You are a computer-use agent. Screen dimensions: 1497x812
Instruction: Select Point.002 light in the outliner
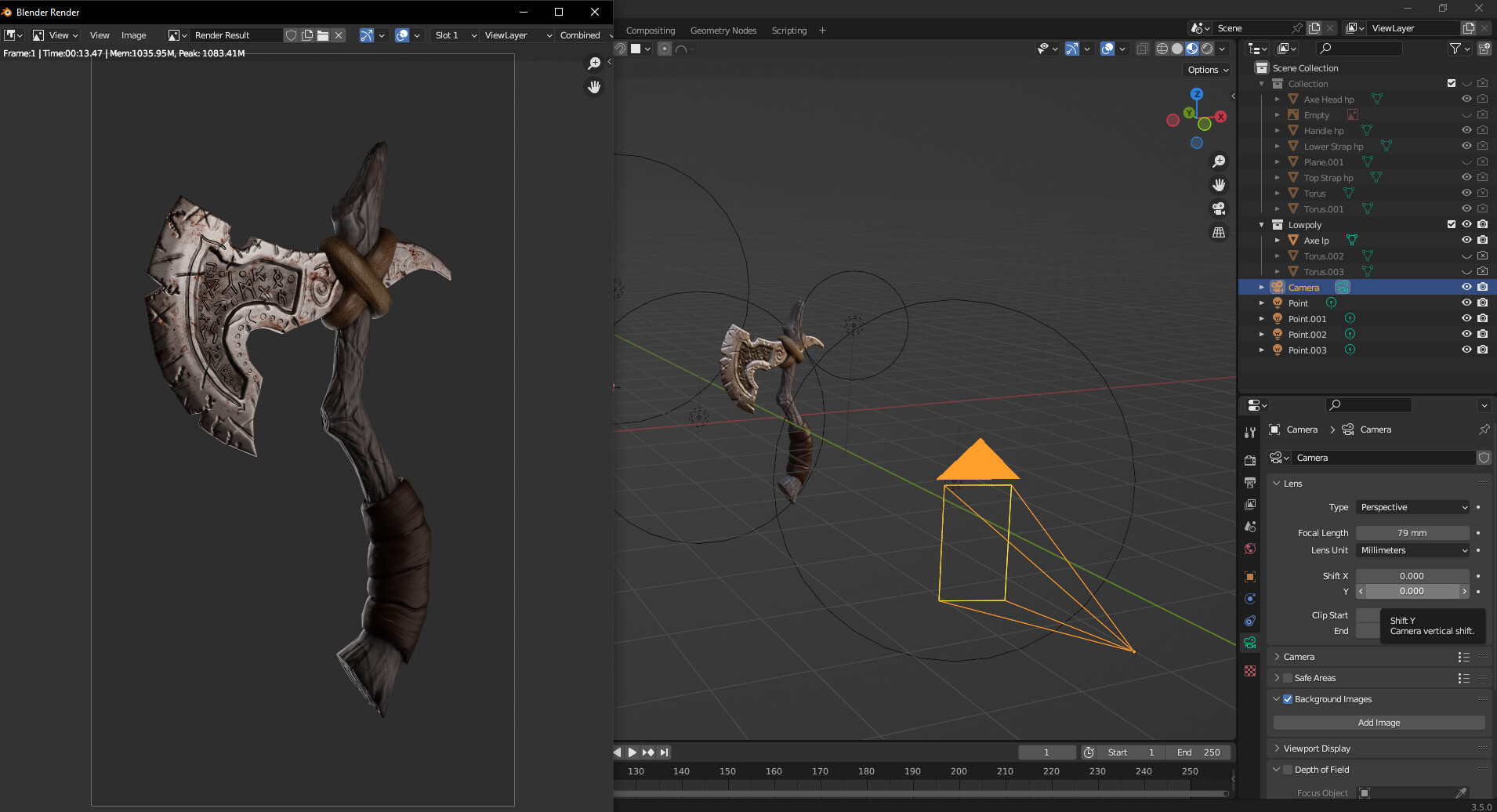click(x=1307, y=335)
